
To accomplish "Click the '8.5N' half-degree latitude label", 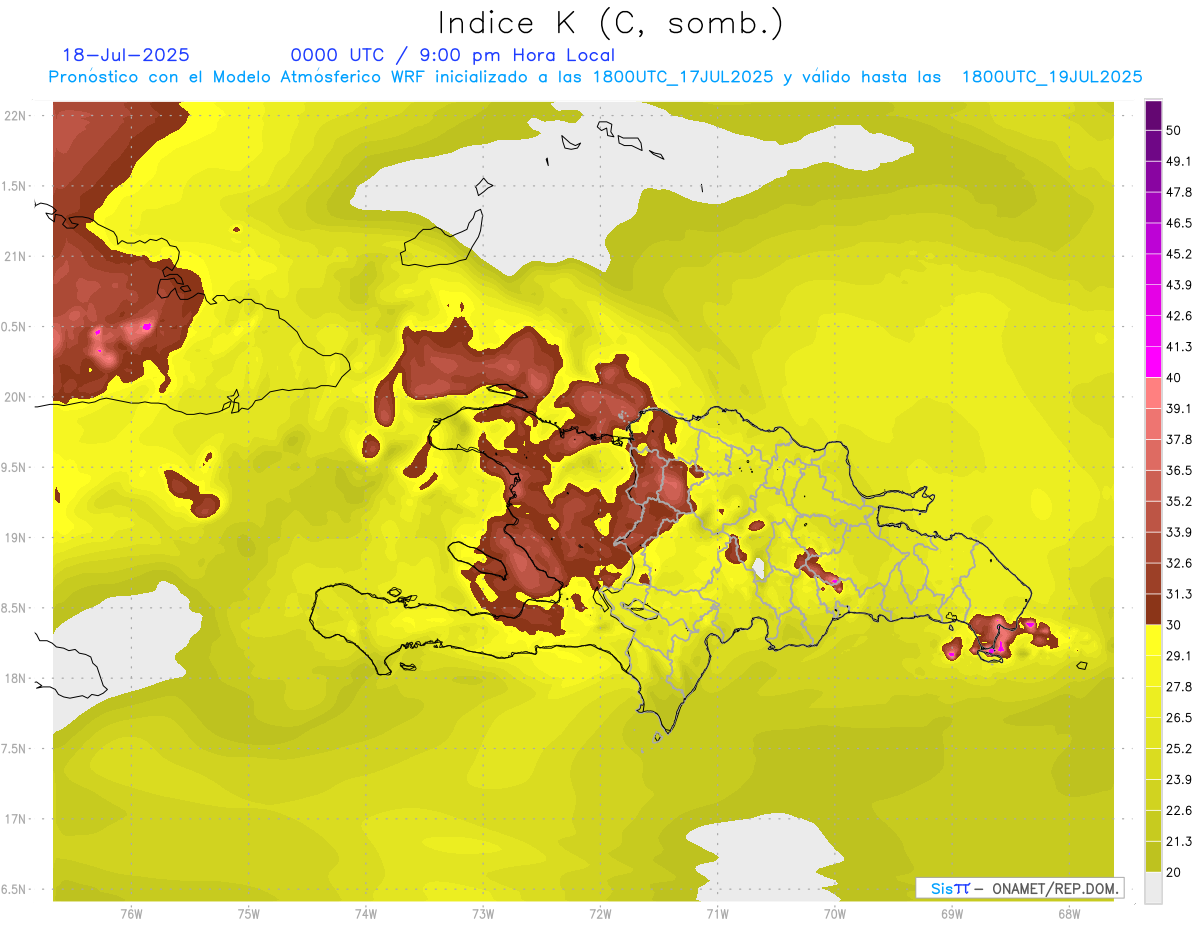I will click(15, 608).
